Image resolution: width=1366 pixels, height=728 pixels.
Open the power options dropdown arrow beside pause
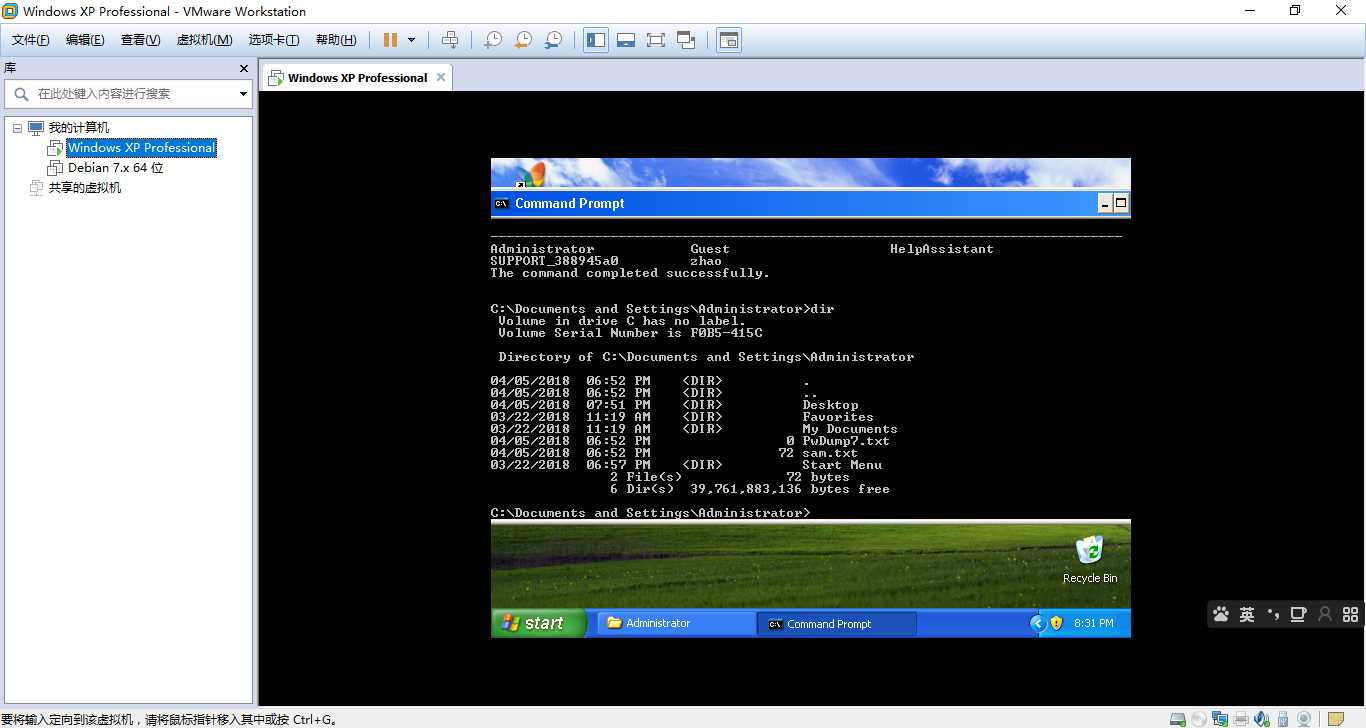[411, 40]
